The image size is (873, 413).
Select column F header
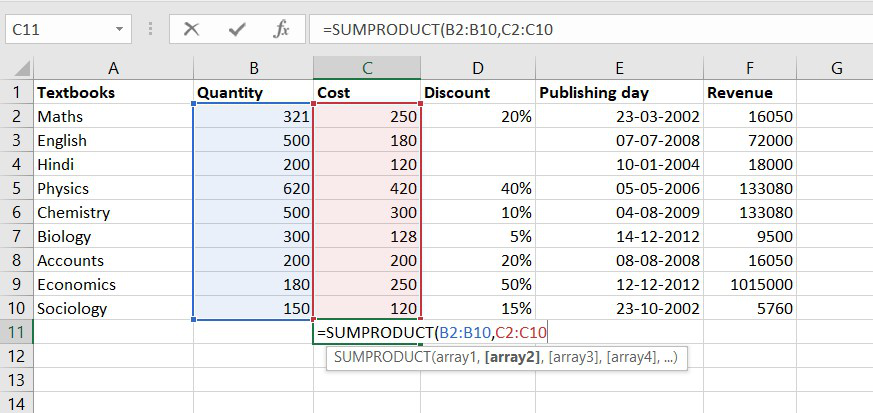(750, 68)
